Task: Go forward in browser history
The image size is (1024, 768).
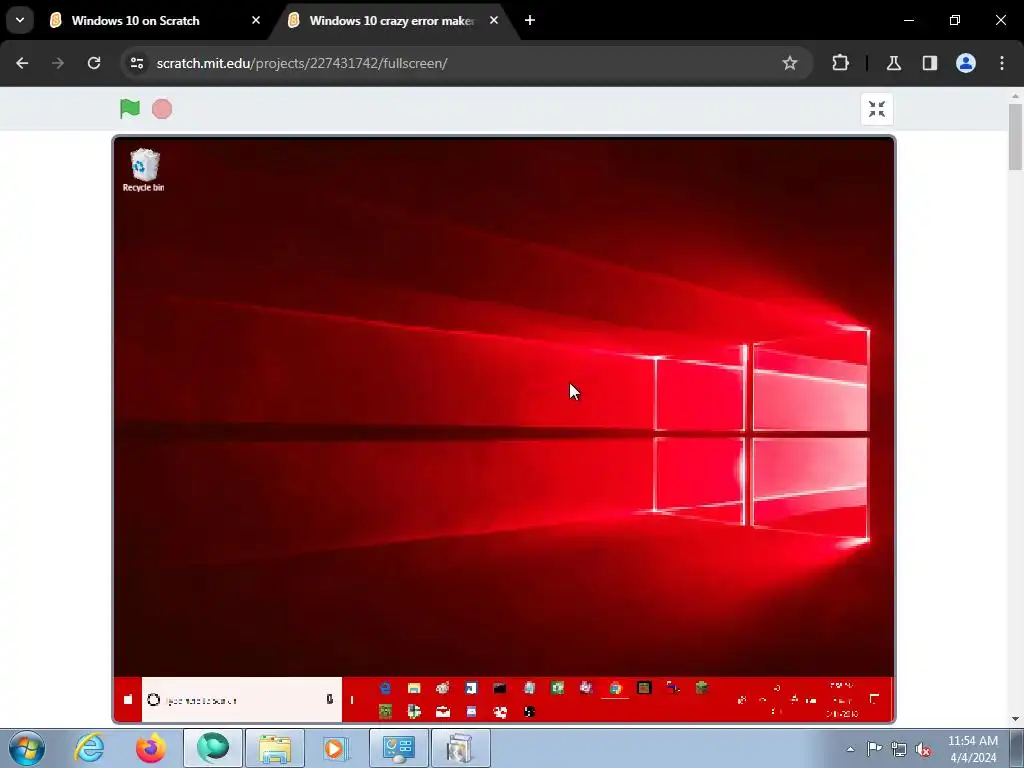Action: pyautogui.click(x=58, y=63)
